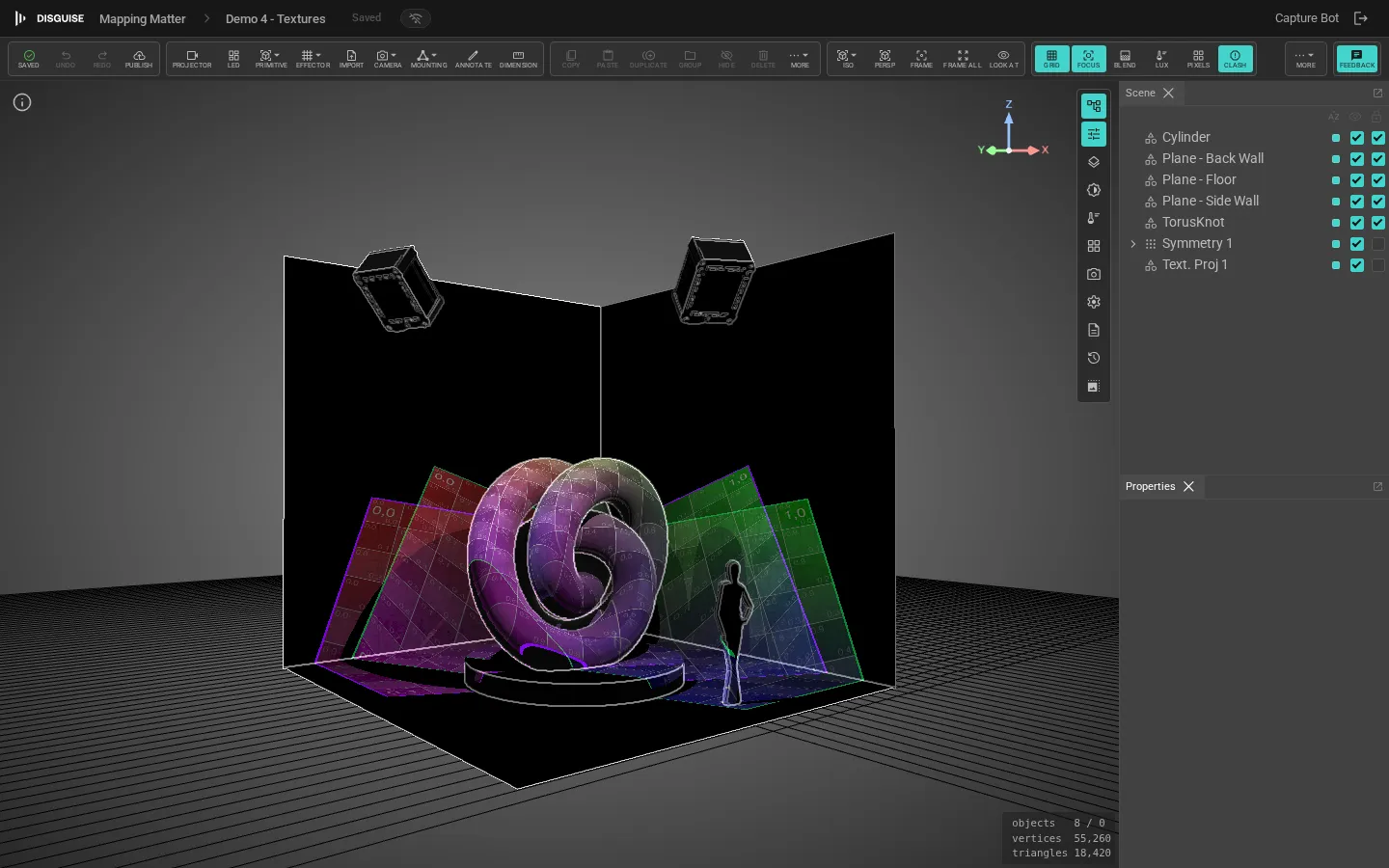Open the layers sidebar icon
1389x868 pixels.
tap(1094, 162)
